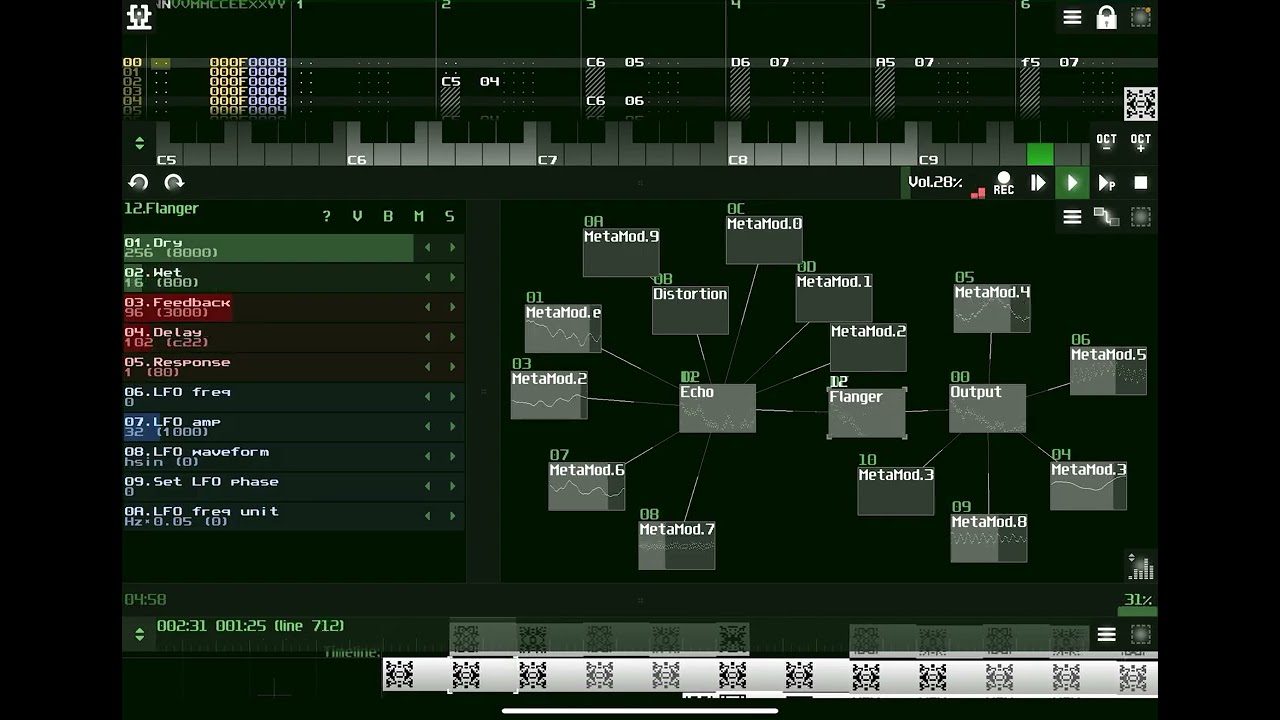Click the keyboard up/down arrows expander
Viewport: 1280px width, 720px height.
pos(140,144)
